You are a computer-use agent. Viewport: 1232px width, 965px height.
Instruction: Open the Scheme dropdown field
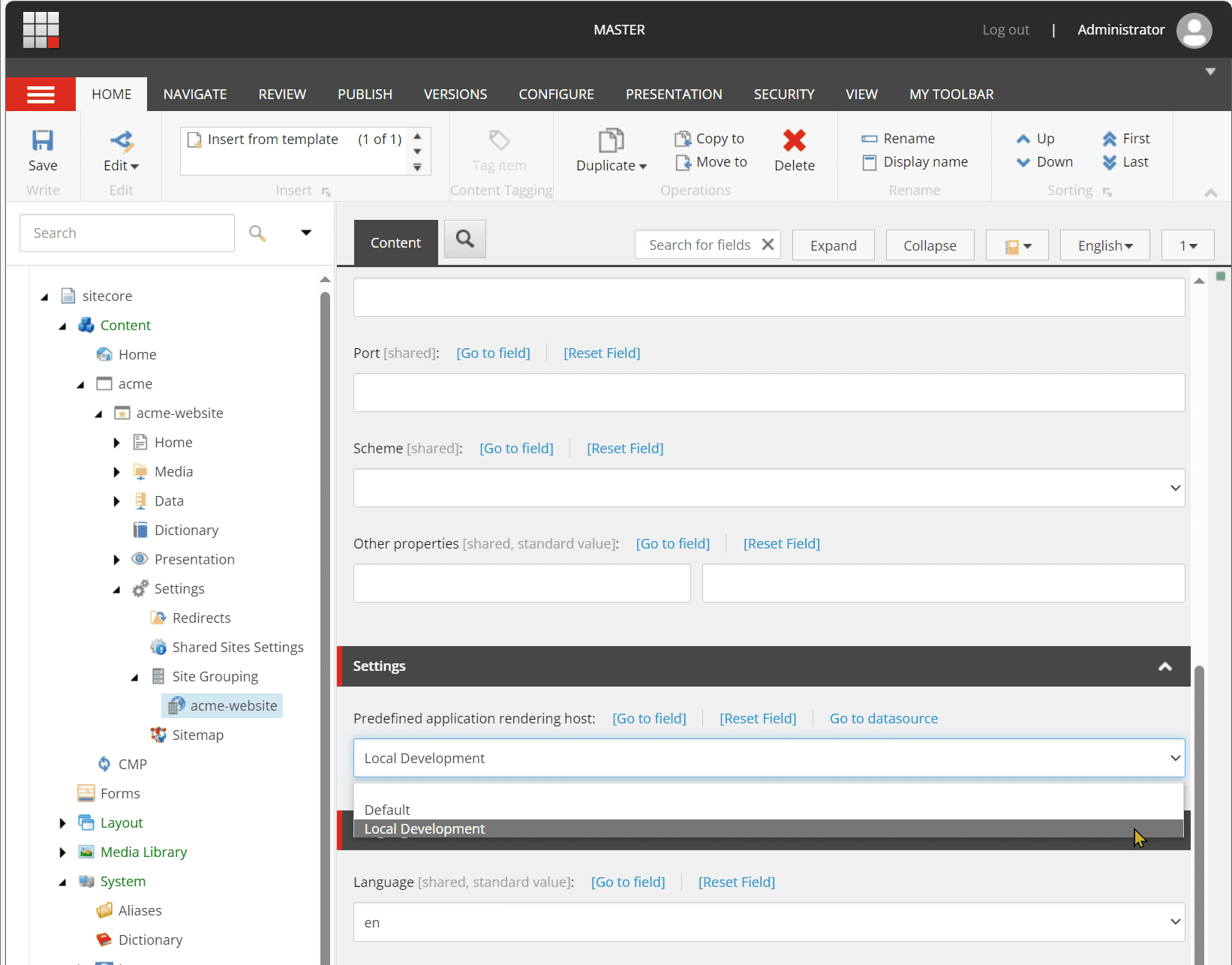[x=768, y=488]
